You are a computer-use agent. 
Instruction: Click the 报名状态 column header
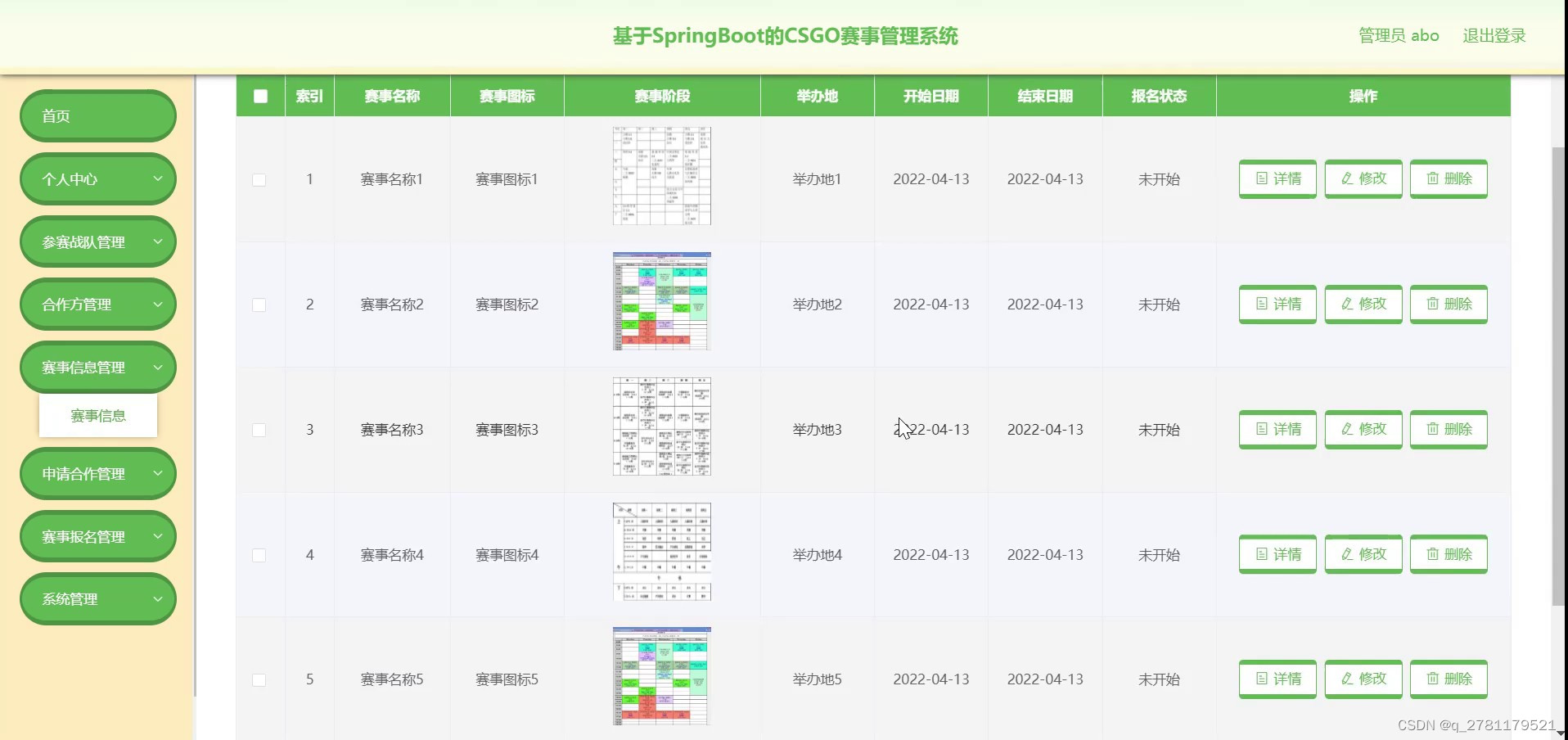(x=1159, y=96)
